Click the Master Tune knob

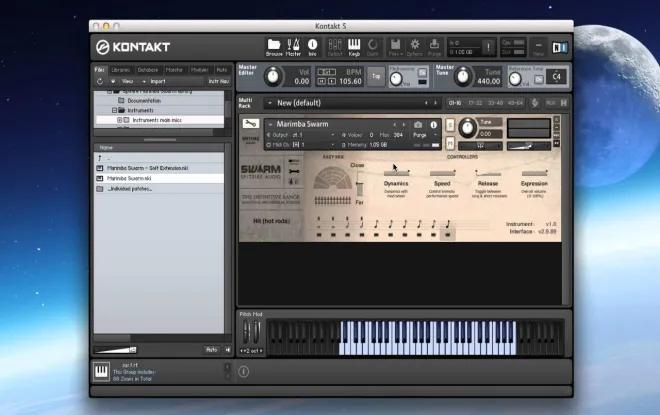463,76
